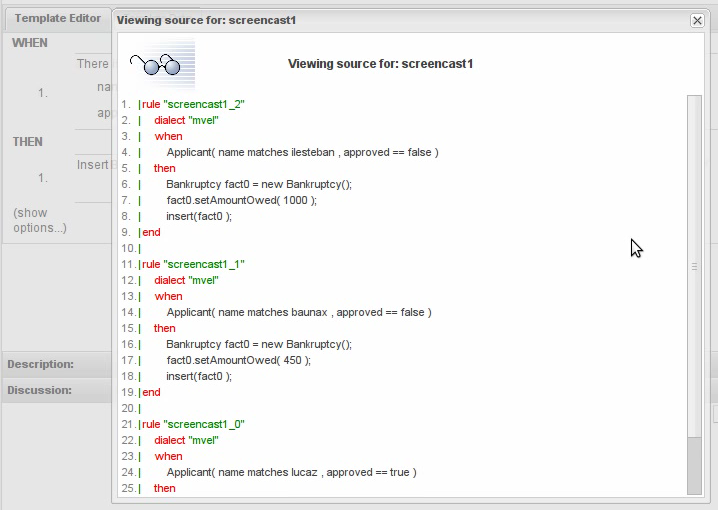Screen dimensions: 718x510
Task: Click the centered heading 'Viewing source for: screencast1'
Action: [x=380, y=64]
